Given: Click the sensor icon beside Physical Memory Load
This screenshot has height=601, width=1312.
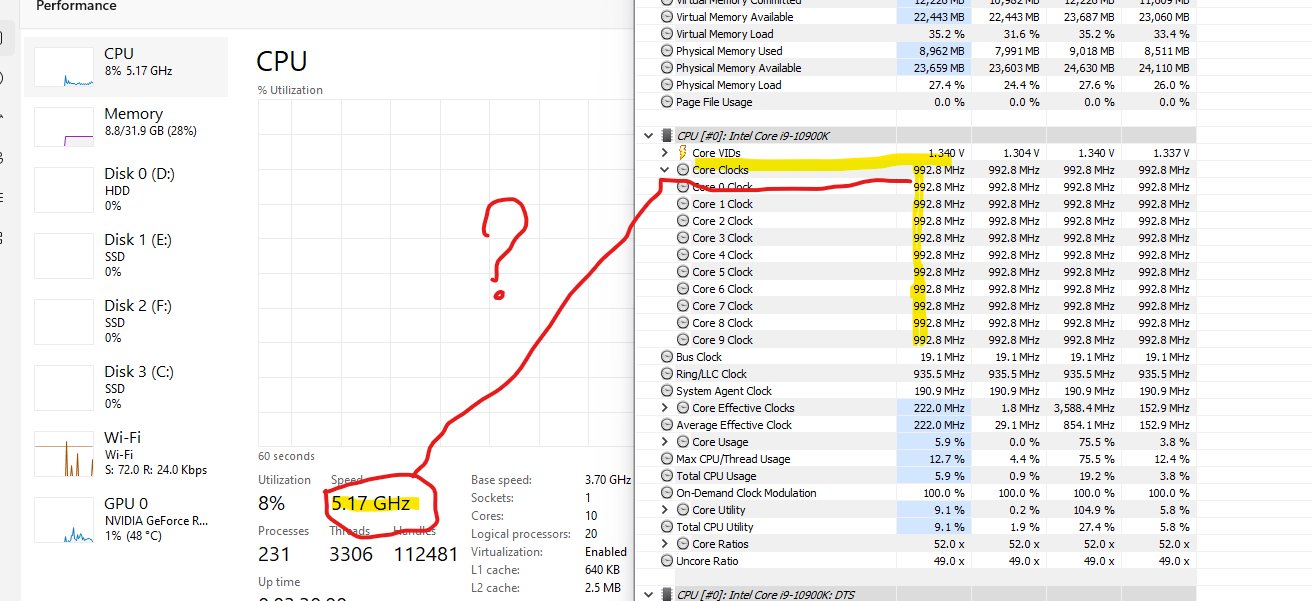Looking at the screenshot, I should pos(667,85).
